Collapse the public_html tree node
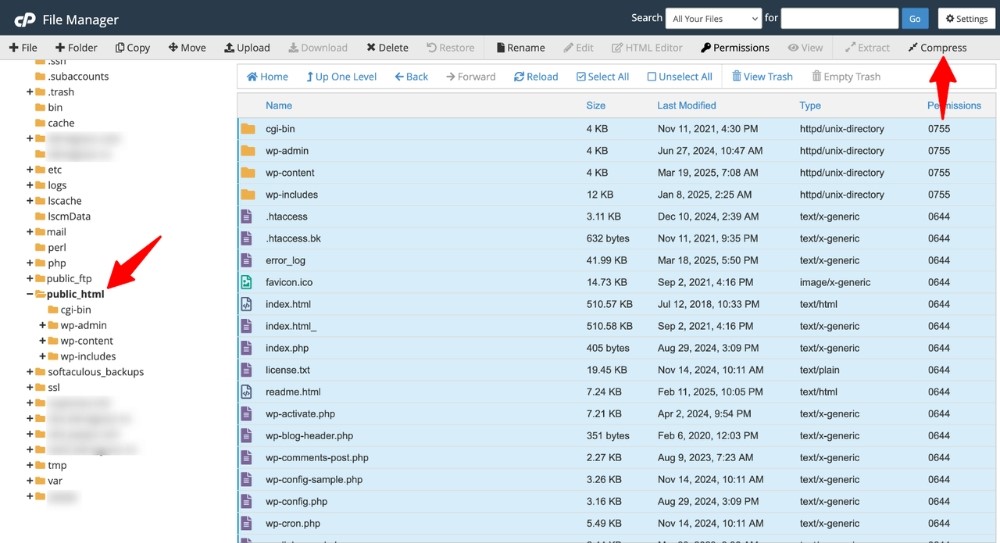This screenshot has width=1000, height=543. click(29, 294)
